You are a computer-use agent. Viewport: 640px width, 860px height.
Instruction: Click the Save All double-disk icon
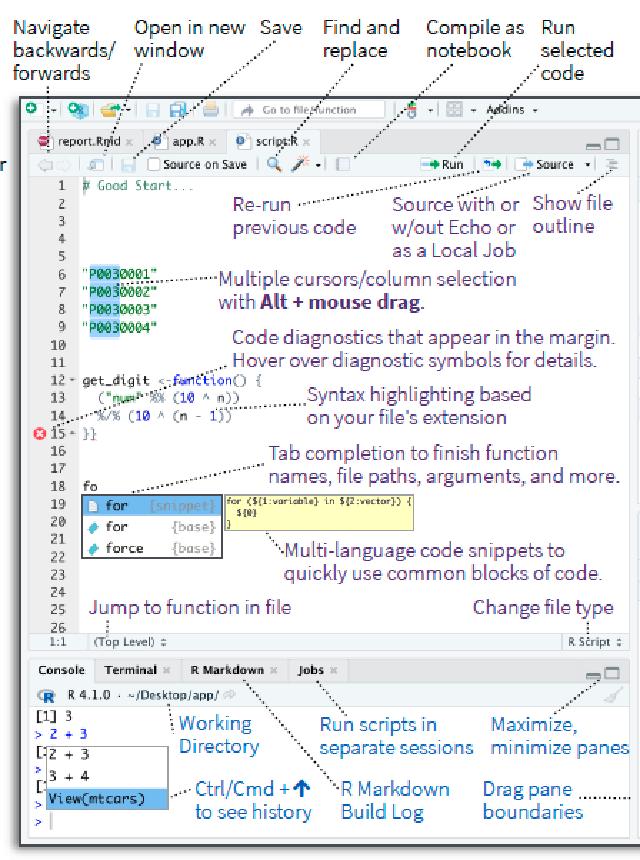tap(178, 110)
